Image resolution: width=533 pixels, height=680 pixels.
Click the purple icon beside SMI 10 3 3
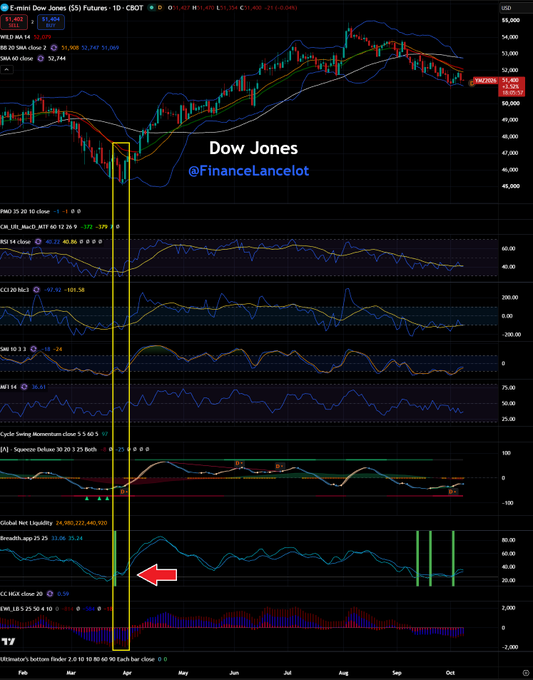(34, 349)
